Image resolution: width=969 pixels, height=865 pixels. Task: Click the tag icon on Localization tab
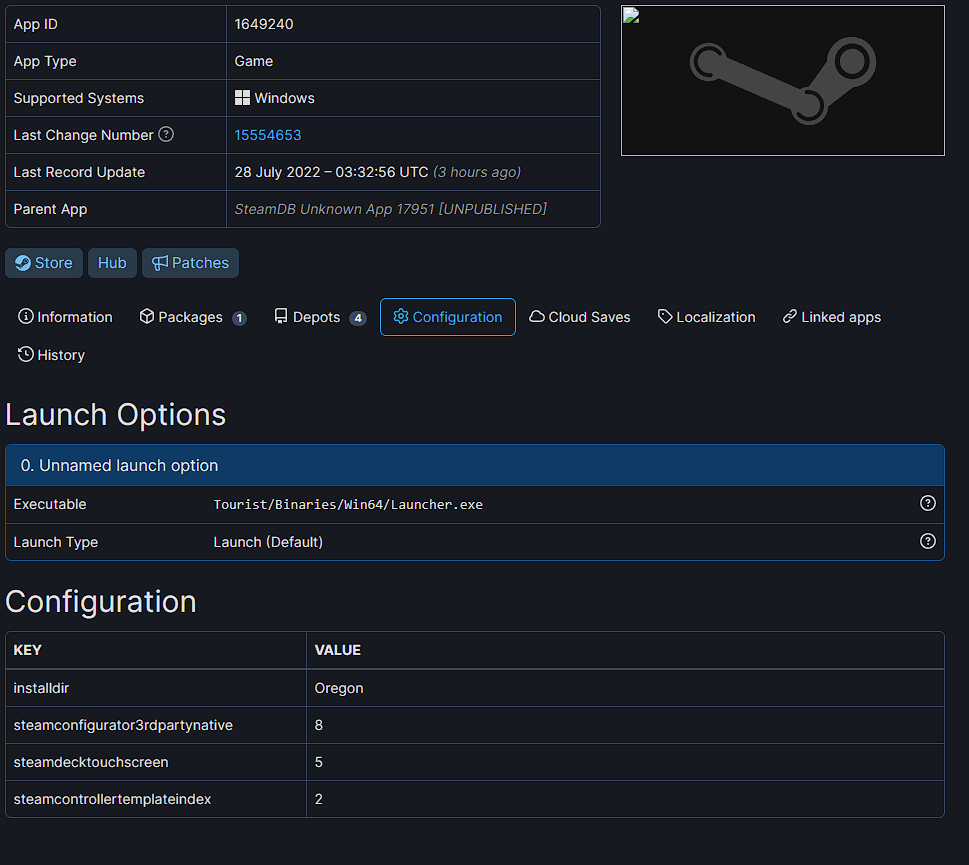(665, 317)
